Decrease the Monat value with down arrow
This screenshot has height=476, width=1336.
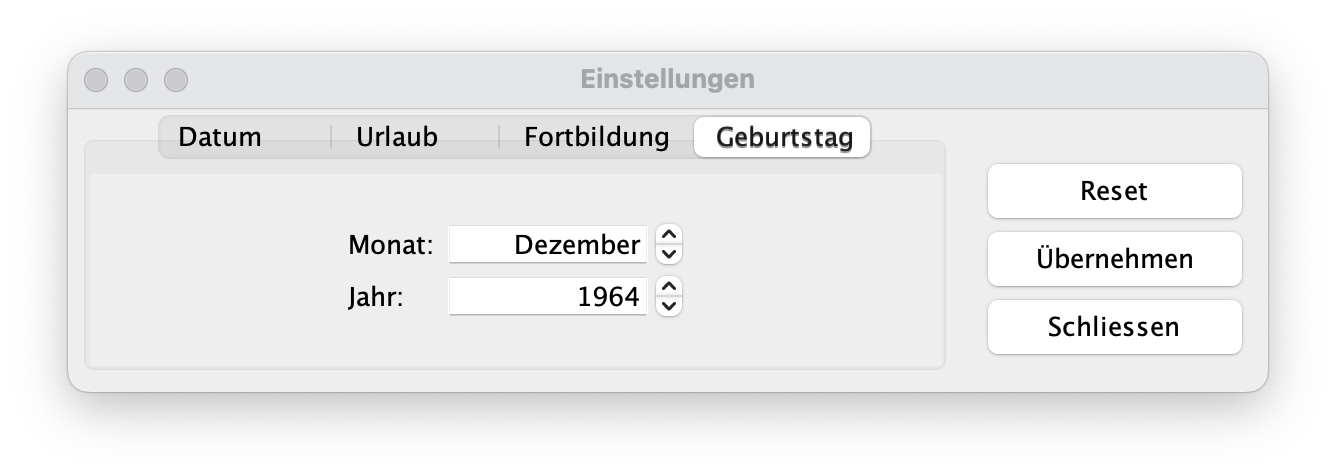click(x=670, y=254)
